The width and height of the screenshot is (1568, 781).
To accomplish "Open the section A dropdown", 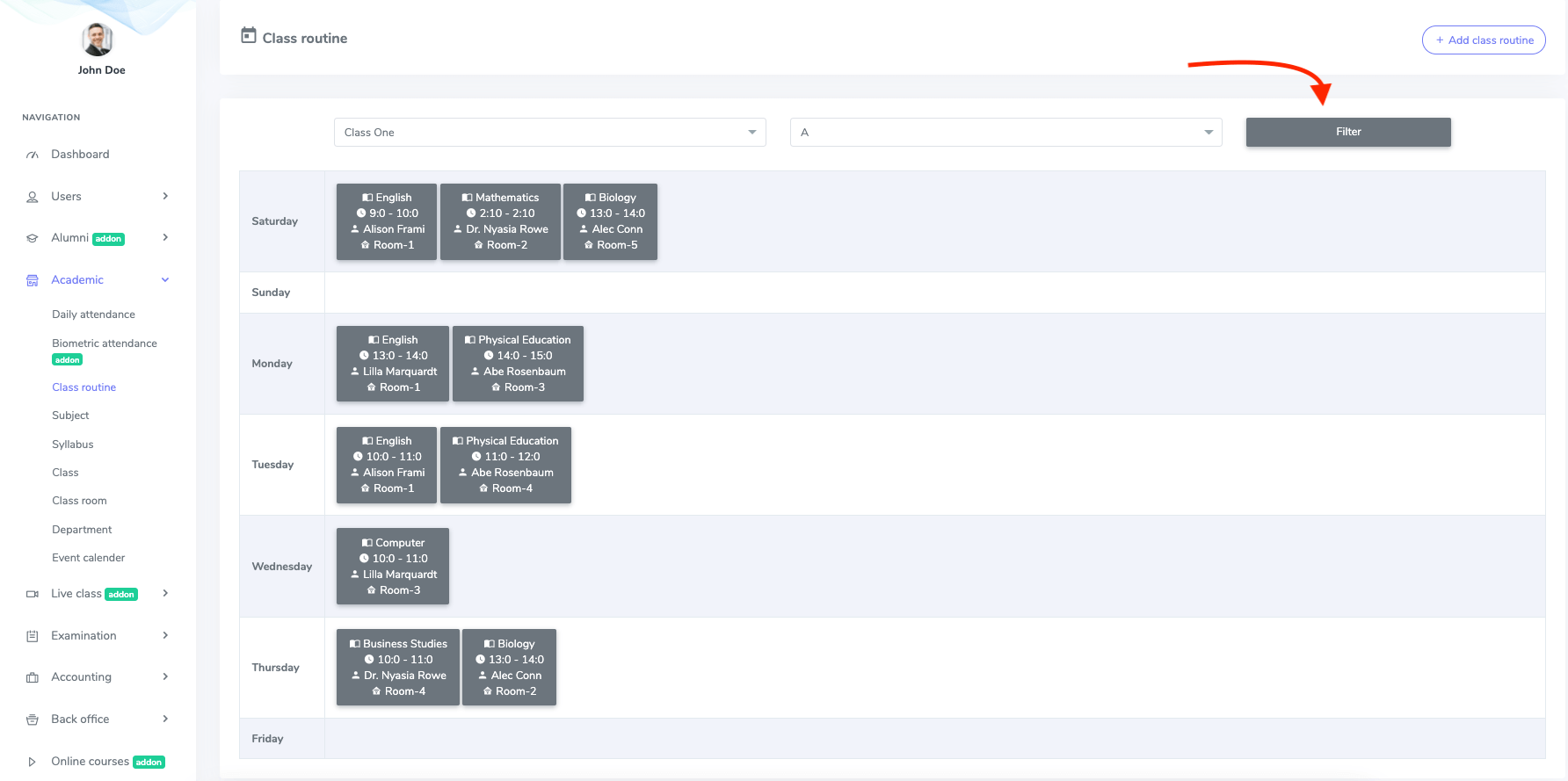I will (1005, 133).
